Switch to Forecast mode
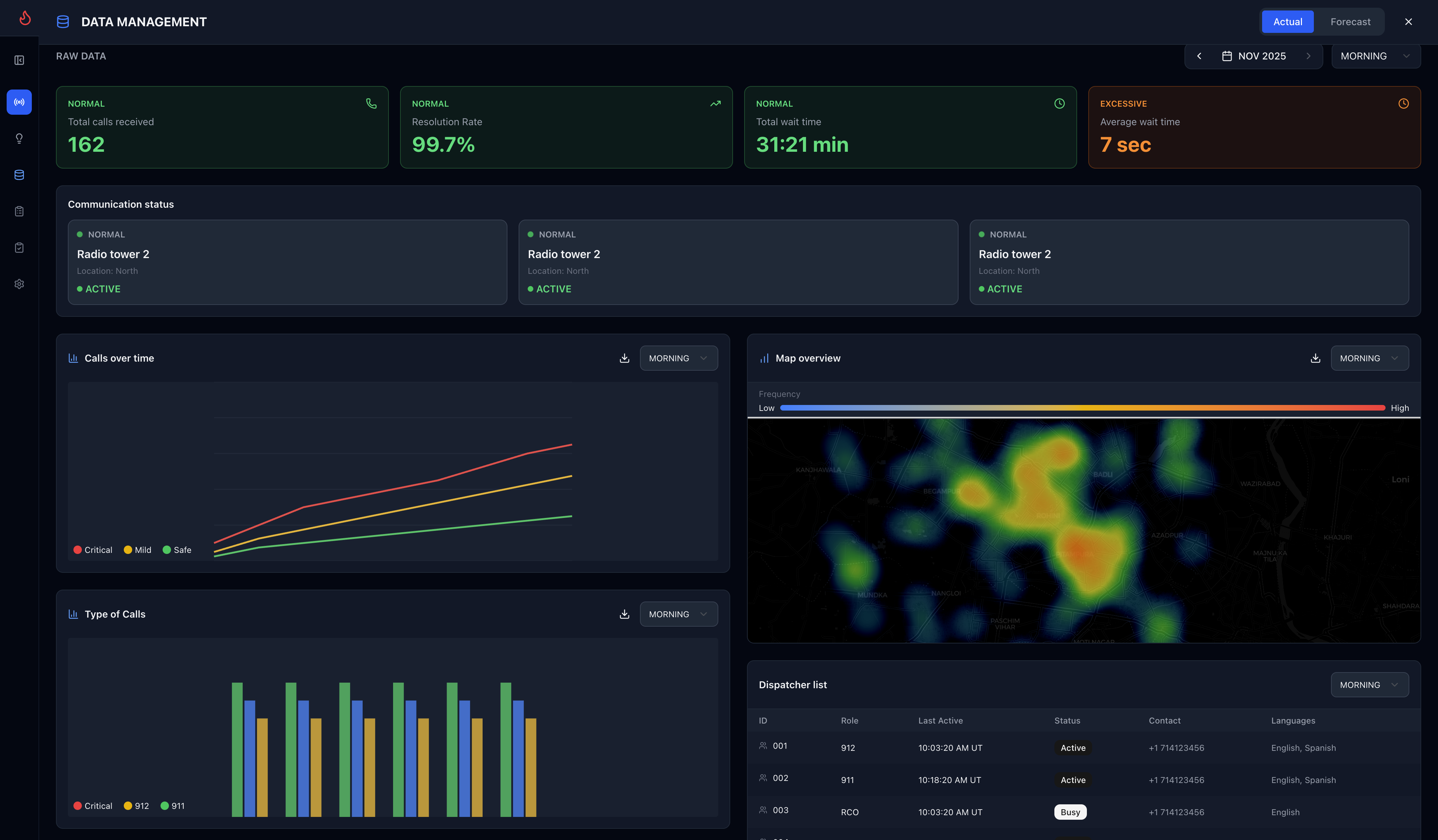Image resolution: width=1438 pixels, height=840 pixels. [1350, 22]
